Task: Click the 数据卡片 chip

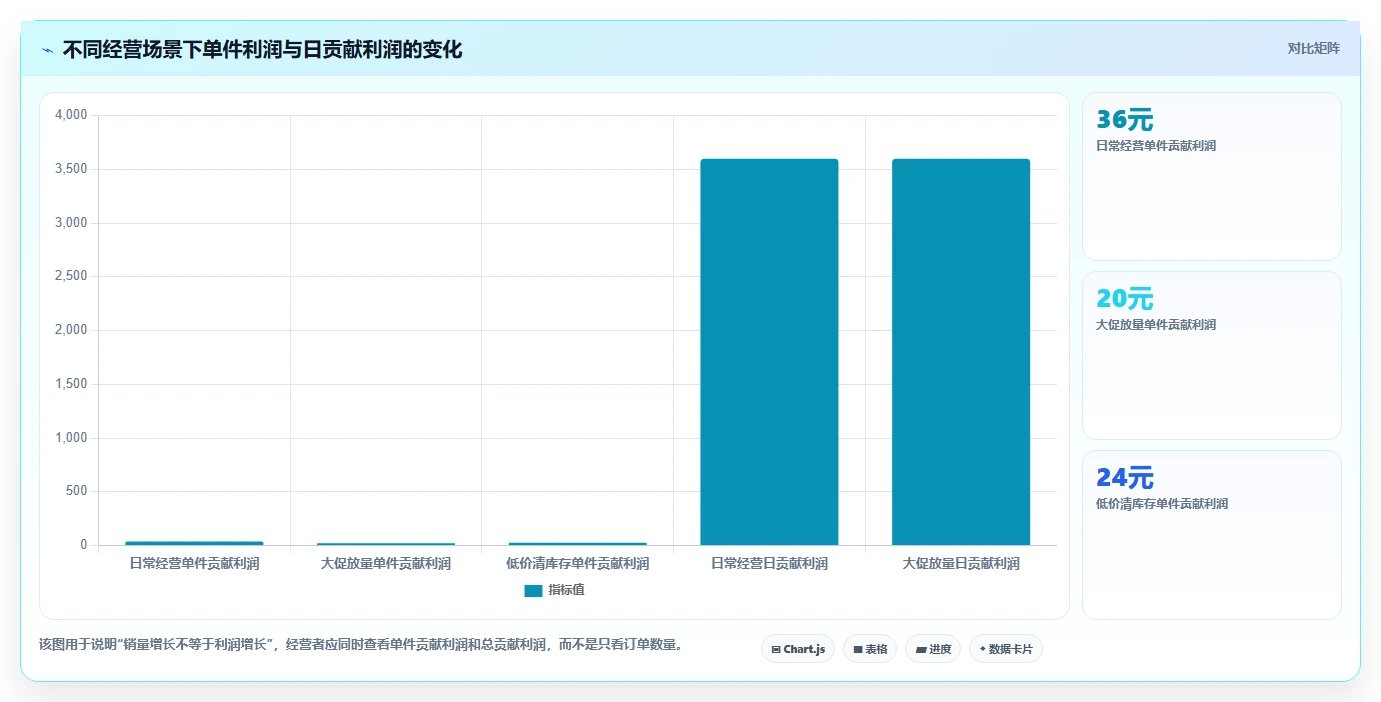Action: point(1006,649)
